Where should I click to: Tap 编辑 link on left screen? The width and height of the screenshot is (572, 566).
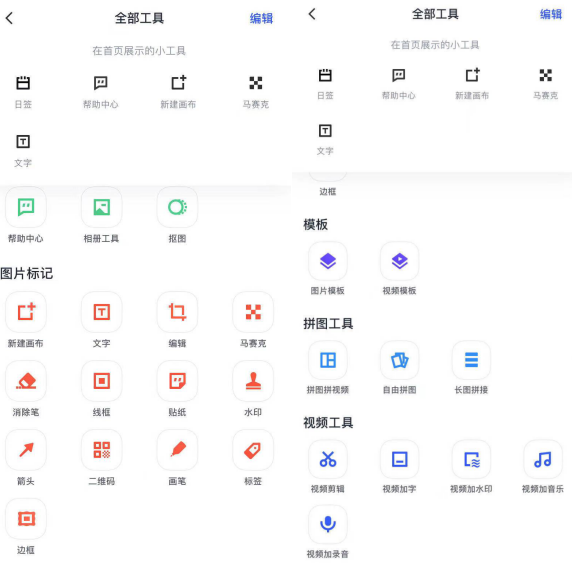261,18
